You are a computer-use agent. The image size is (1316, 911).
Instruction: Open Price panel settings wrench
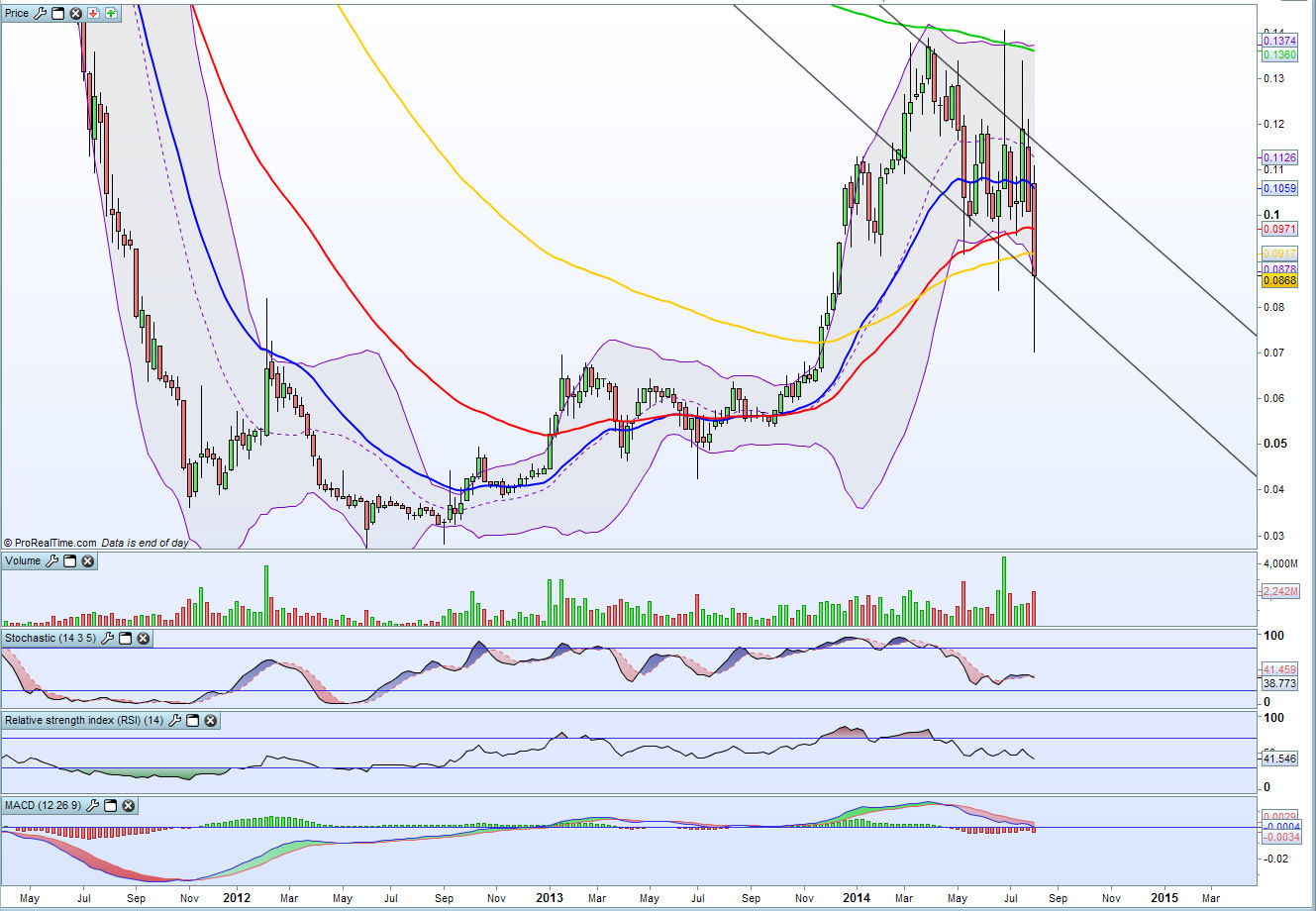[40, 13]
